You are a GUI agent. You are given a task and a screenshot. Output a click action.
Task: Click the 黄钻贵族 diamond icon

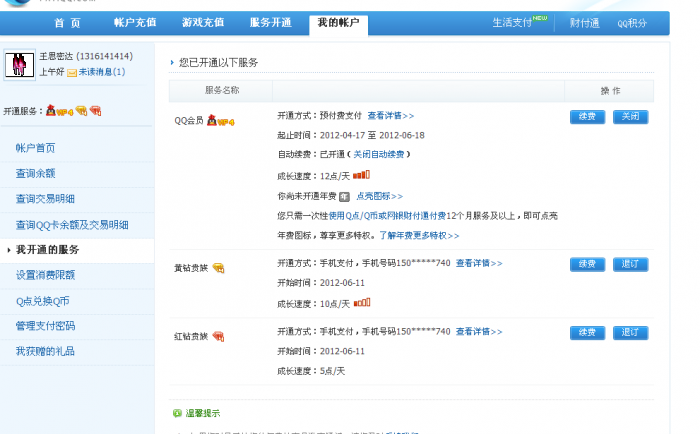[x=218, y=268]
